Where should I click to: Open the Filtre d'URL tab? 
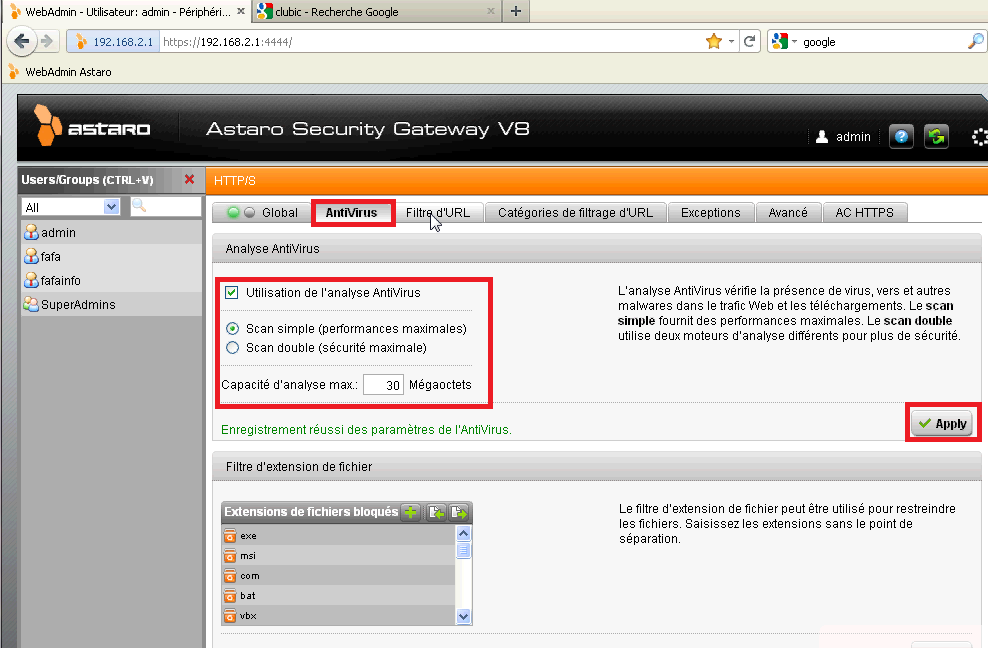point(438,212)
